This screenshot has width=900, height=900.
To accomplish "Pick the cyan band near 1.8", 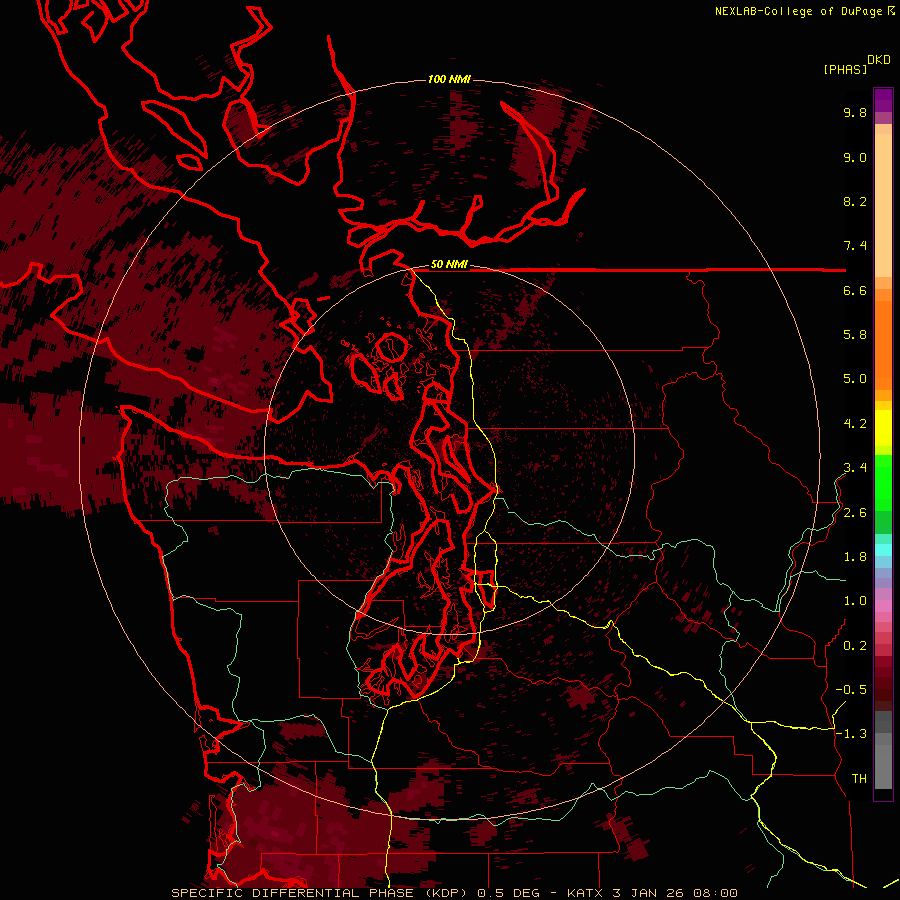I will click(x=883, y=550).
